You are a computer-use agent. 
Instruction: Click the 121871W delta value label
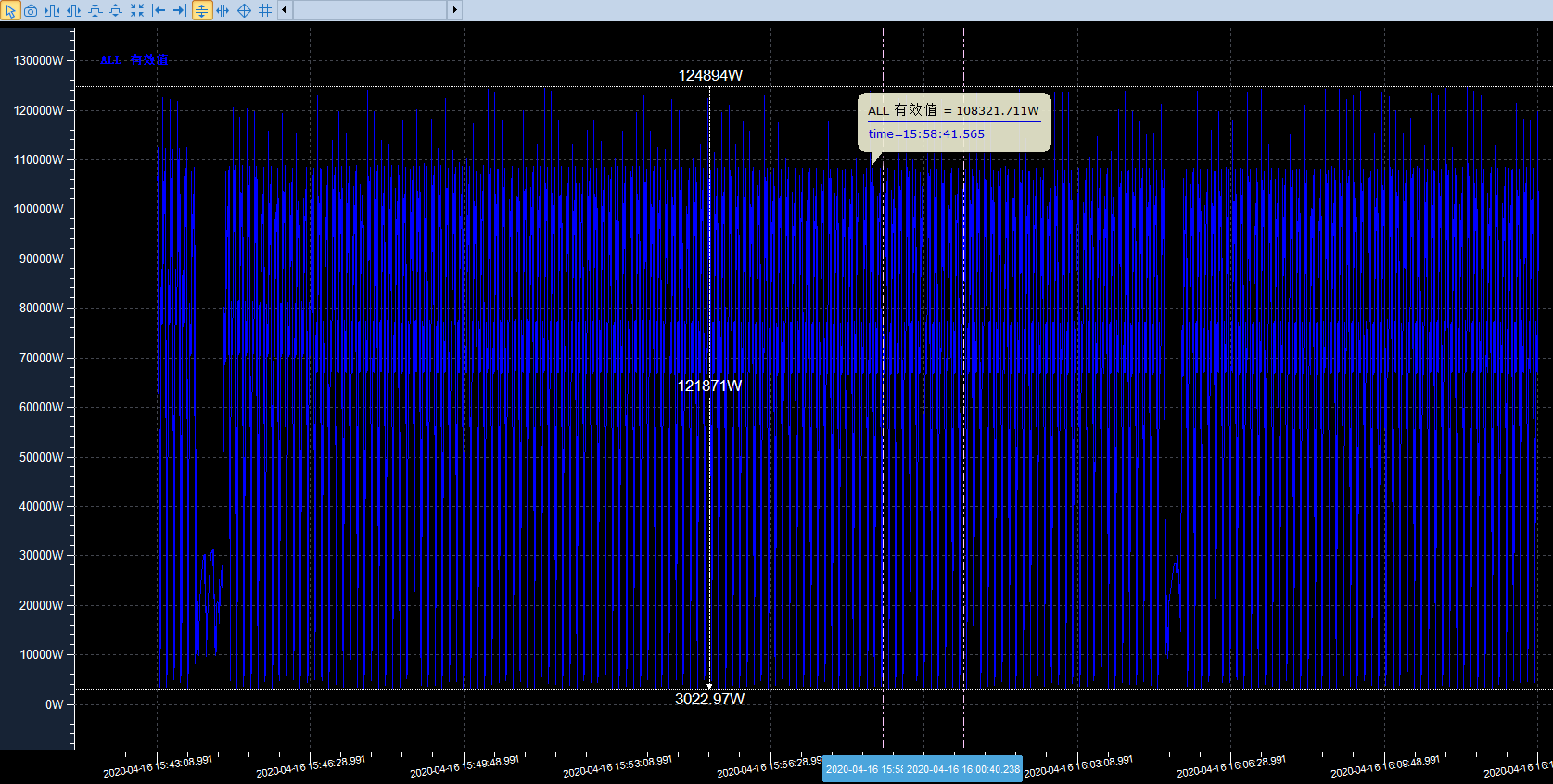tap(709, 386)
